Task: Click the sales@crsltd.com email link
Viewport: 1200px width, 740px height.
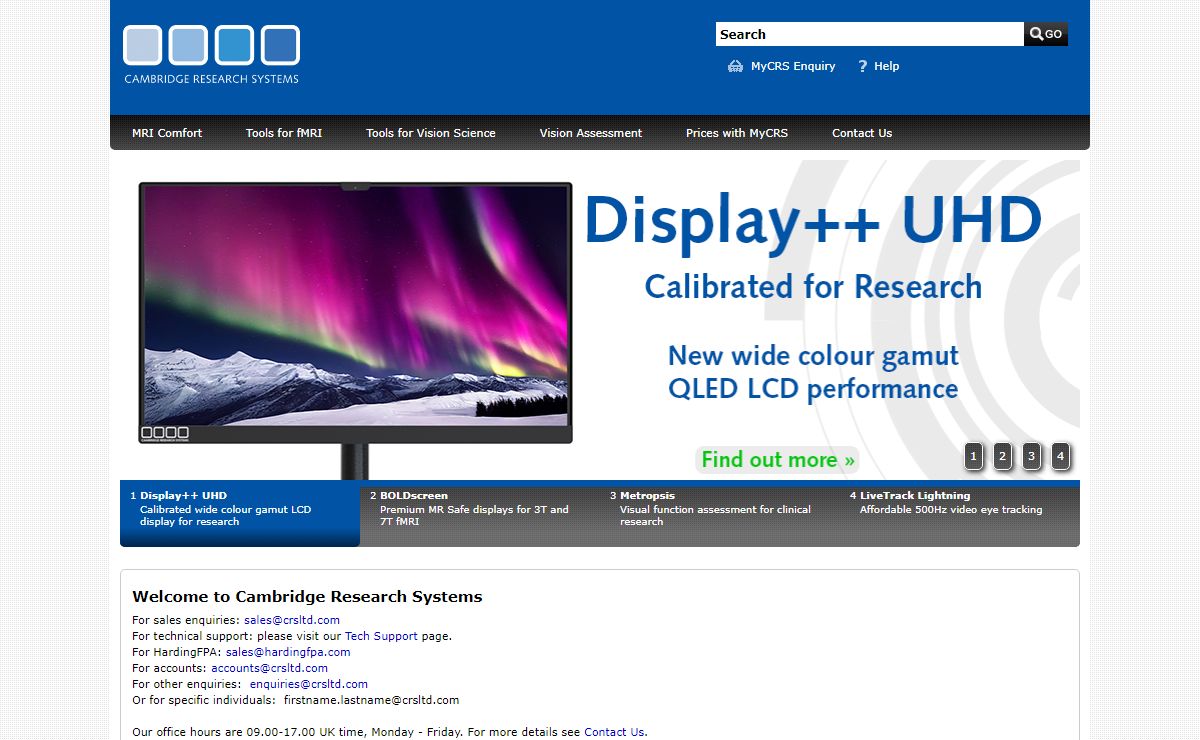Action: [x=292, y=620]
